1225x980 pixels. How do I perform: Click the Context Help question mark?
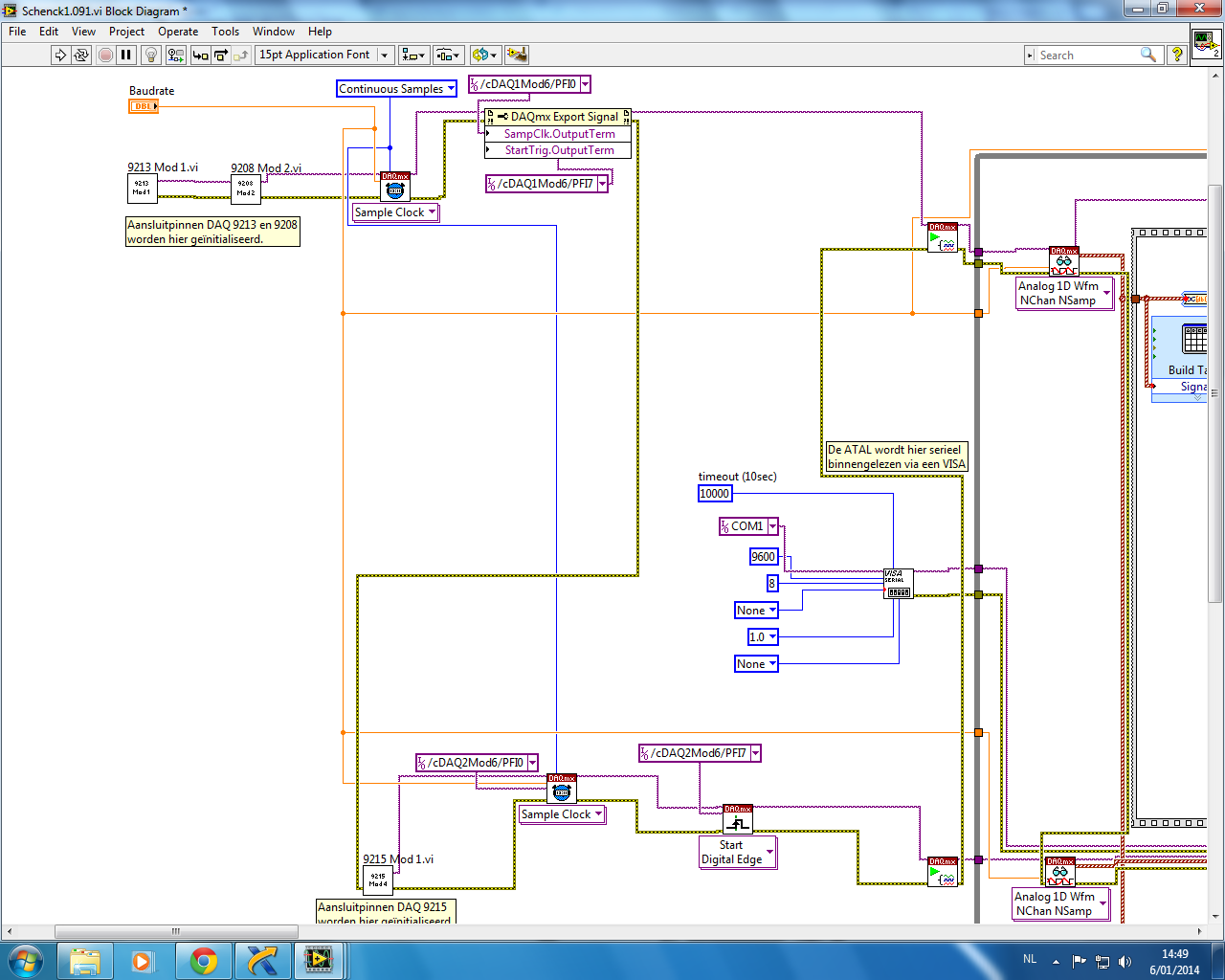[1177, 56]
